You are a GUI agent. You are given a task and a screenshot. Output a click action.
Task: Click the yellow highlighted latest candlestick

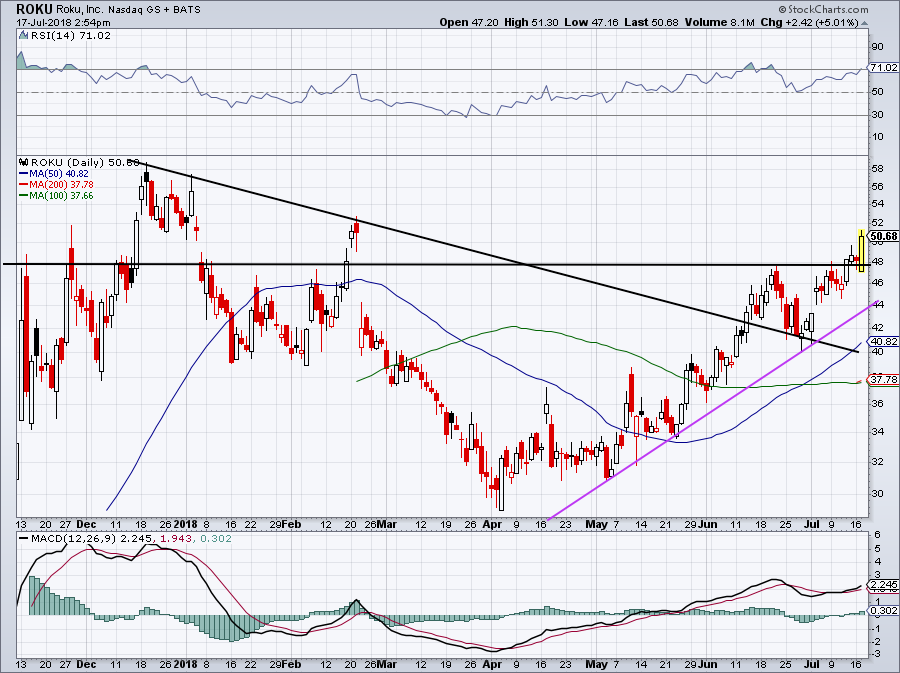pos(862,251)
